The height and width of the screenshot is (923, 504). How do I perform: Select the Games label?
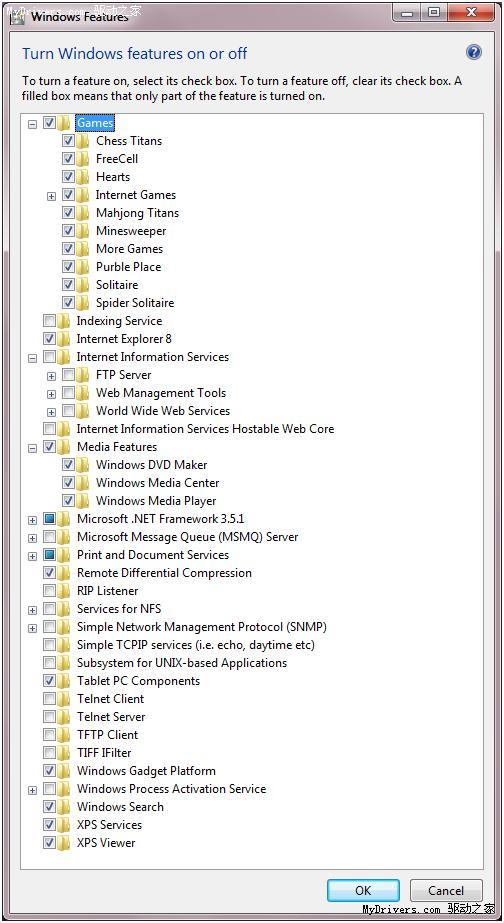95,122
